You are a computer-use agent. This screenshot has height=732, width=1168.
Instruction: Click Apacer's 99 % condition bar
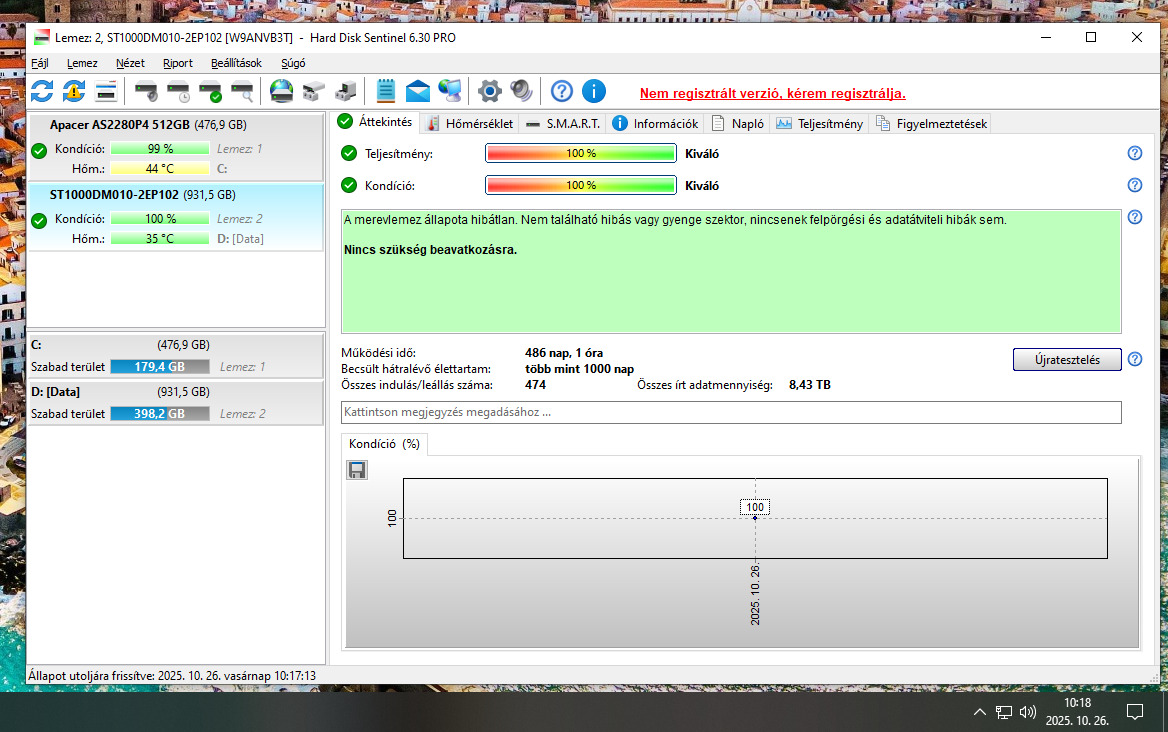[x=159, y=149]
